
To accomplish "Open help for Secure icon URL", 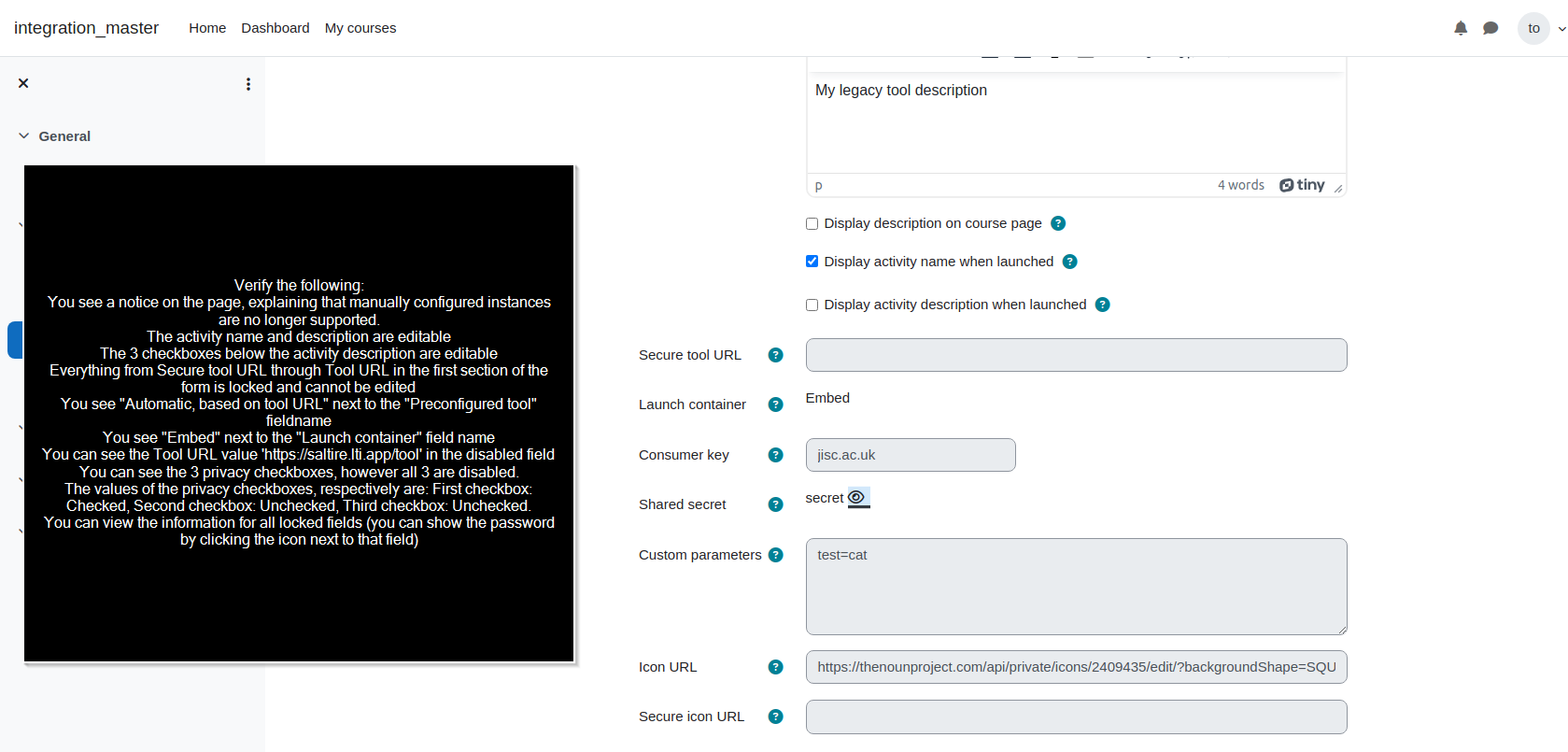I will pos(775,717).
